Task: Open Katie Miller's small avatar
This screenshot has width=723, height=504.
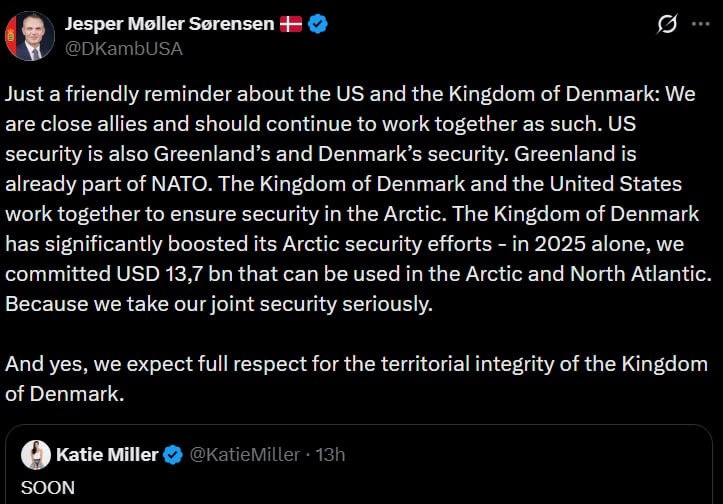Action: click(x=37, y=455)
